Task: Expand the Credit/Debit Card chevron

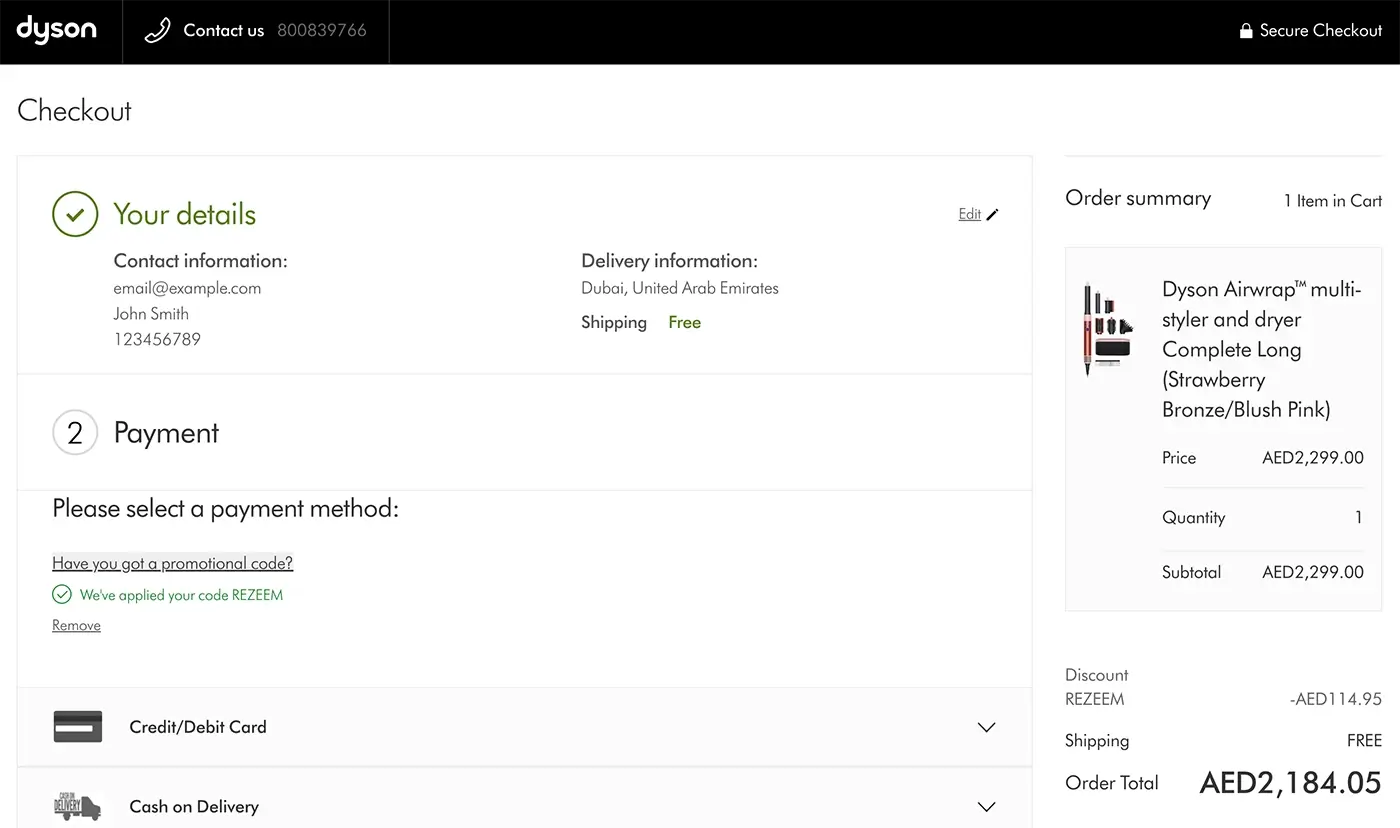Action: tap(987, 727)
